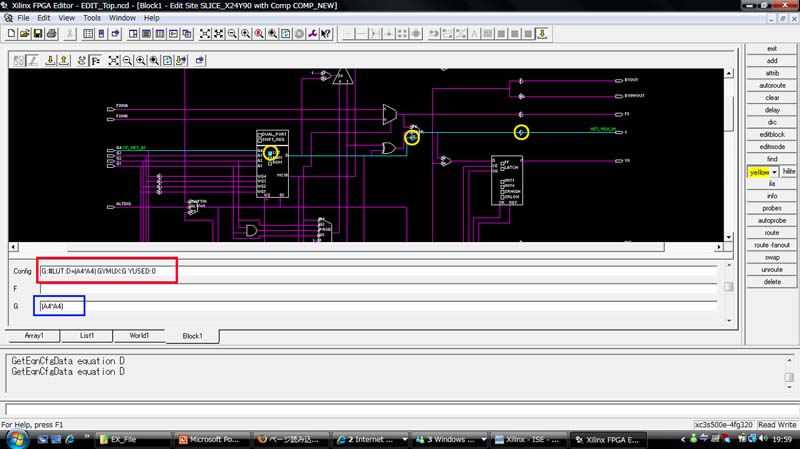The height and width of the screenshot is (449, 800).
Task: Click the Refresh view icon in main toolbar
Action: (x=286, y=34)
